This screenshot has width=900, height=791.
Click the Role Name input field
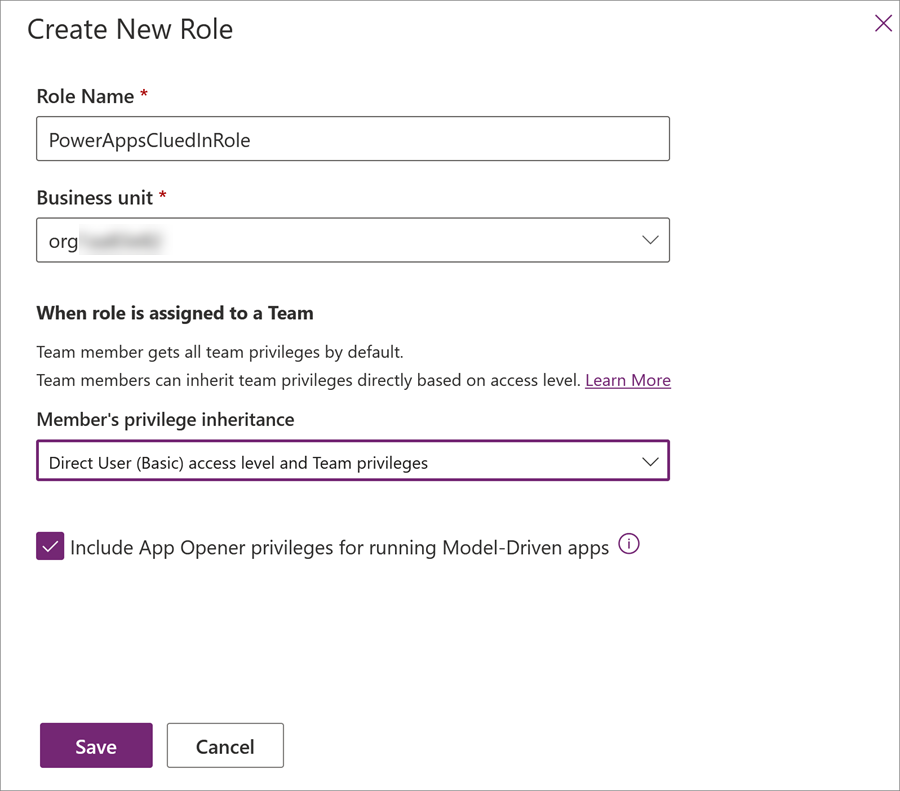point(352,139)
